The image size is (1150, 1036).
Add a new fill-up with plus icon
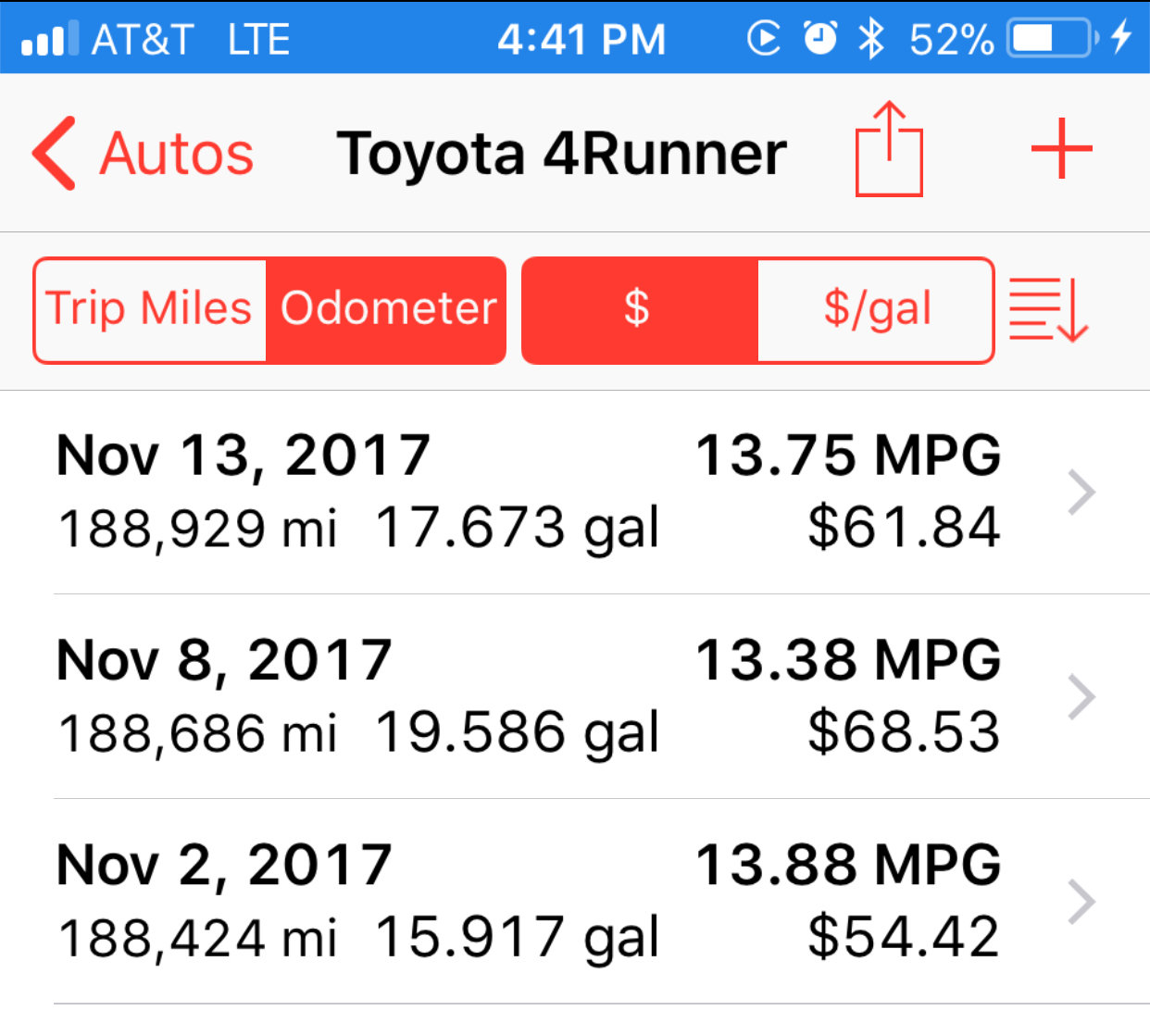[1061, 148]
